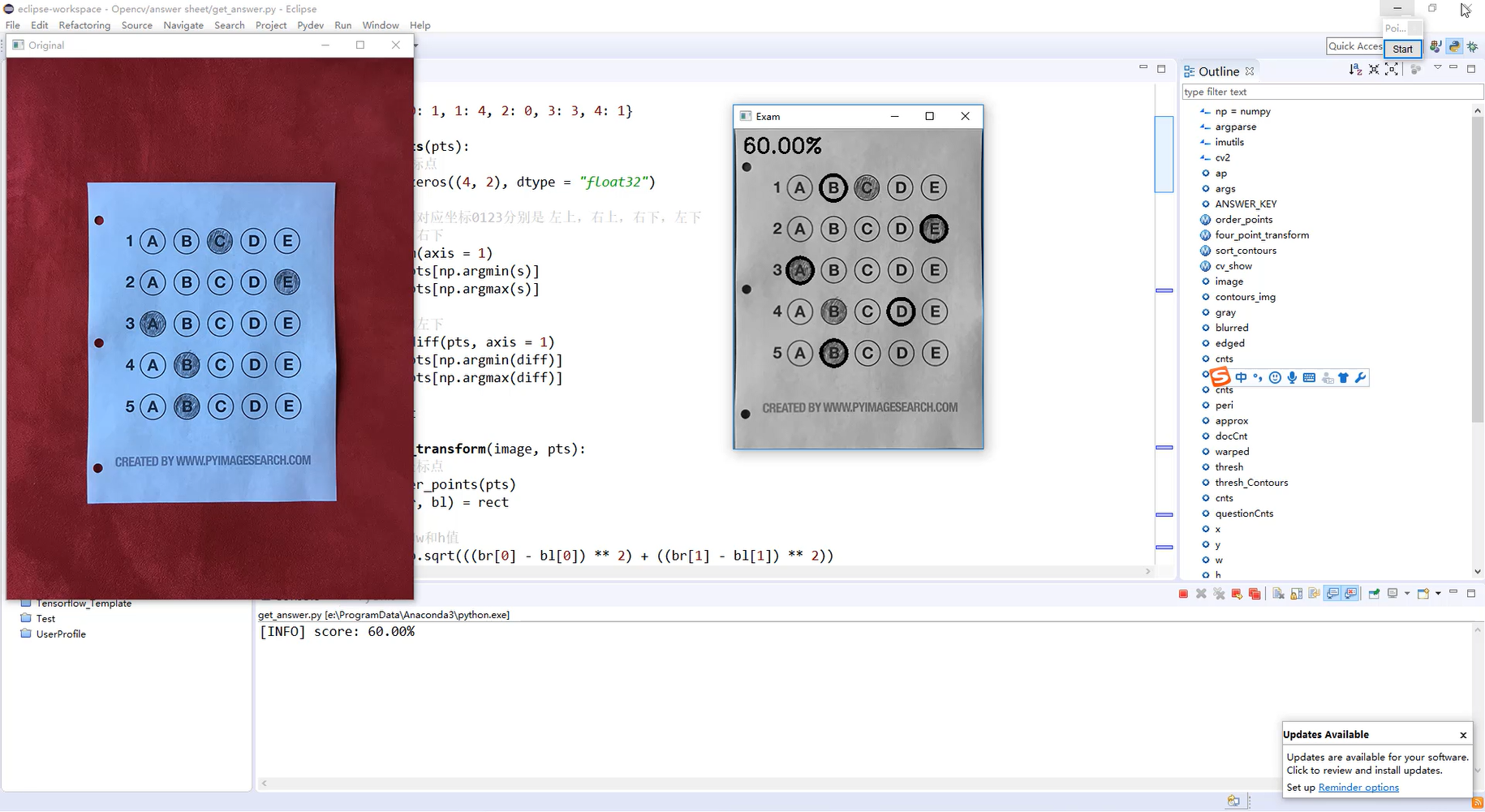
Task: Open the Sogou emoji panel
Action: (1275, 377)
